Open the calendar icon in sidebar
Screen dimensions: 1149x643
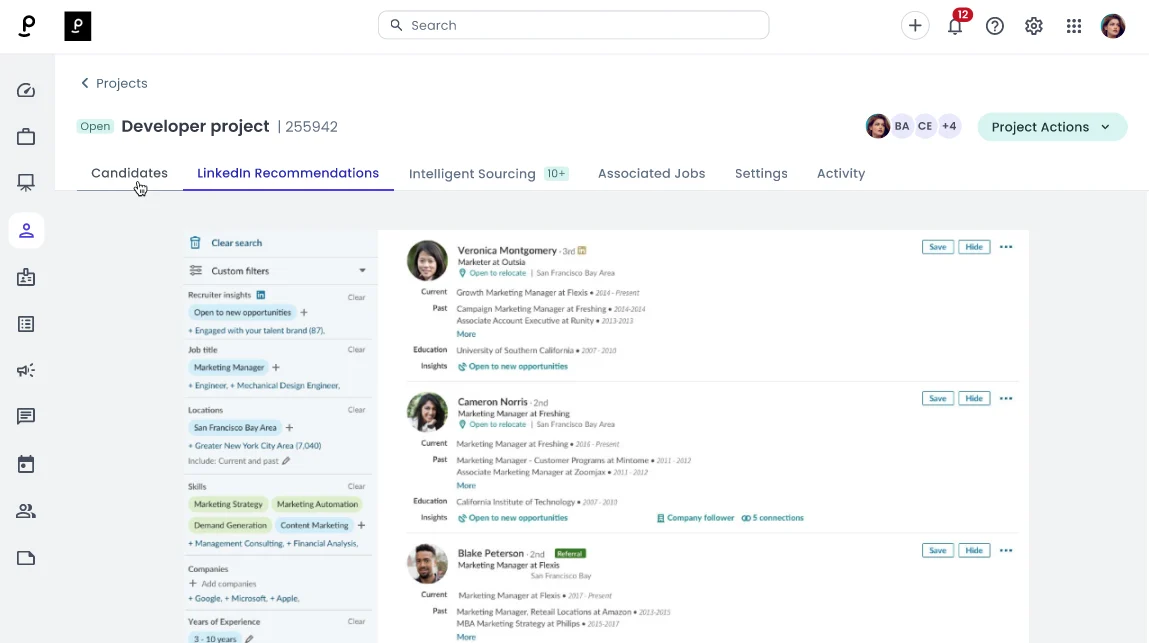26,464
